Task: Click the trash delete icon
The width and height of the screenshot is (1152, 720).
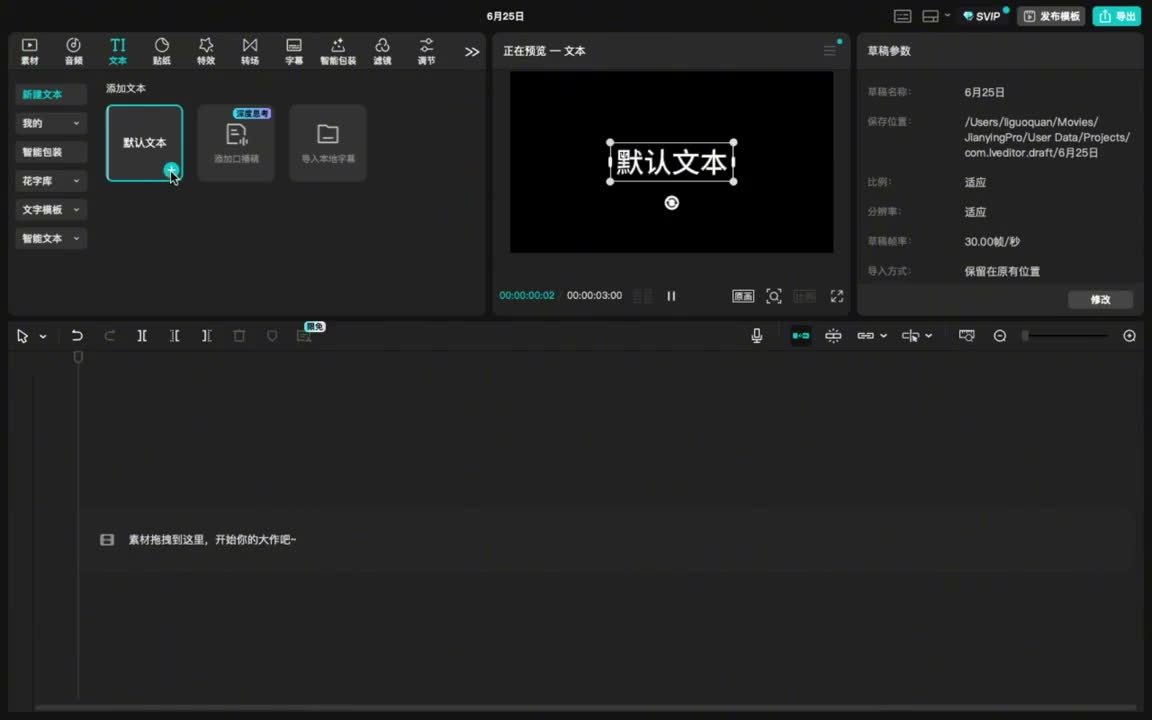Action: coord(239,336)
